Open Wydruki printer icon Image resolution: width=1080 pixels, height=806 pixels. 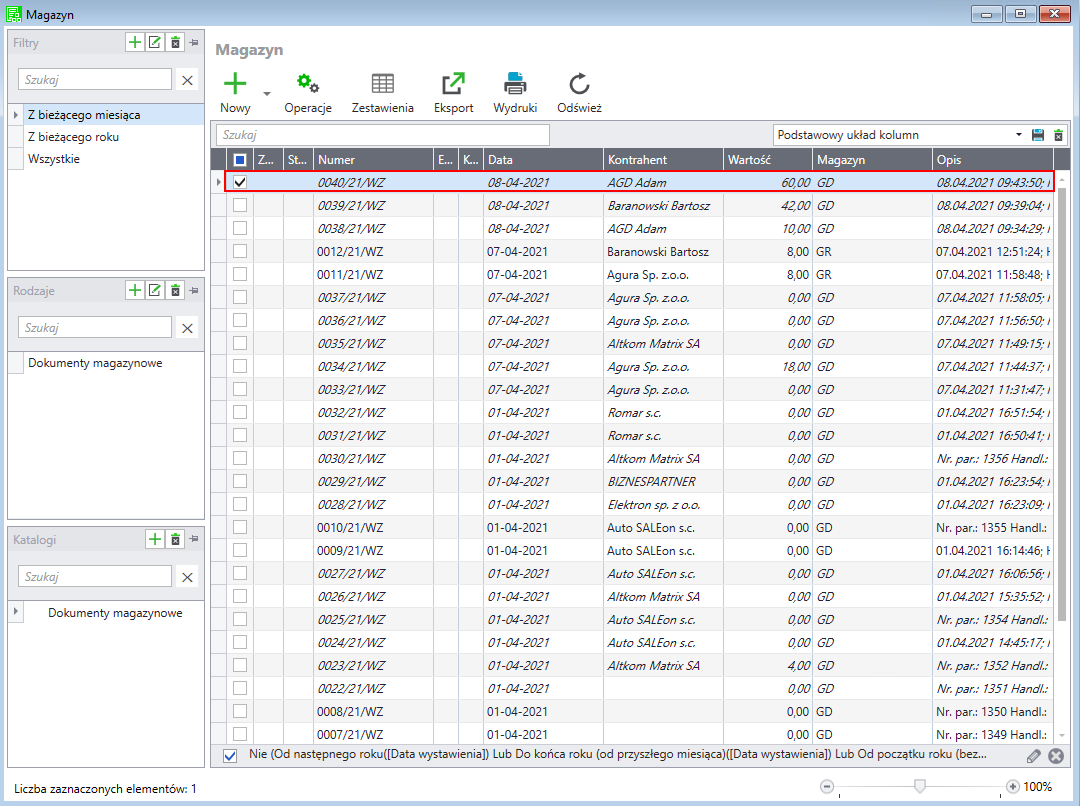tap(515, 84)
